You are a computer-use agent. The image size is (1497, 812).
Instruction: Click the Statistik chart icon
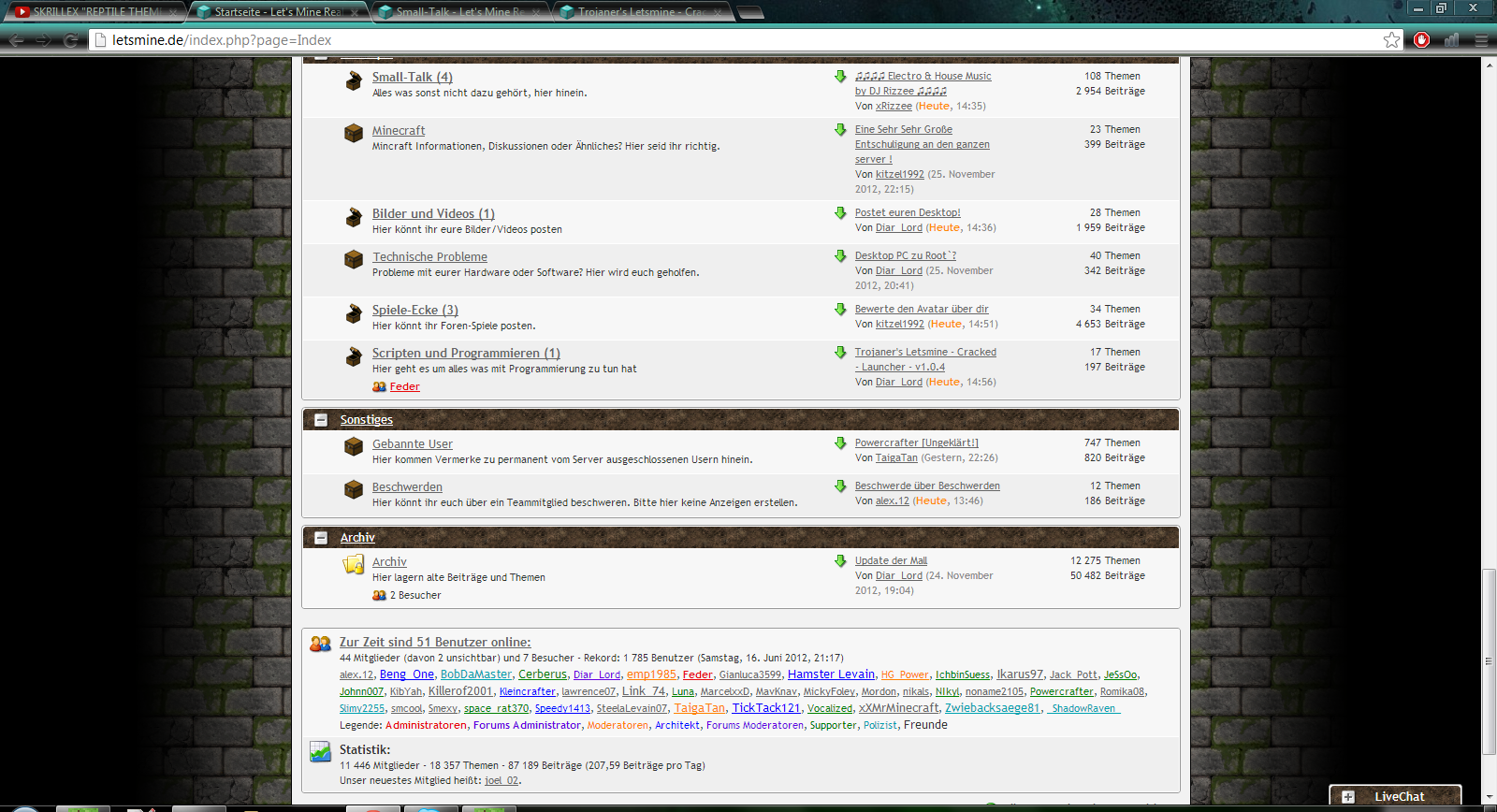click(x=320, y=751)
